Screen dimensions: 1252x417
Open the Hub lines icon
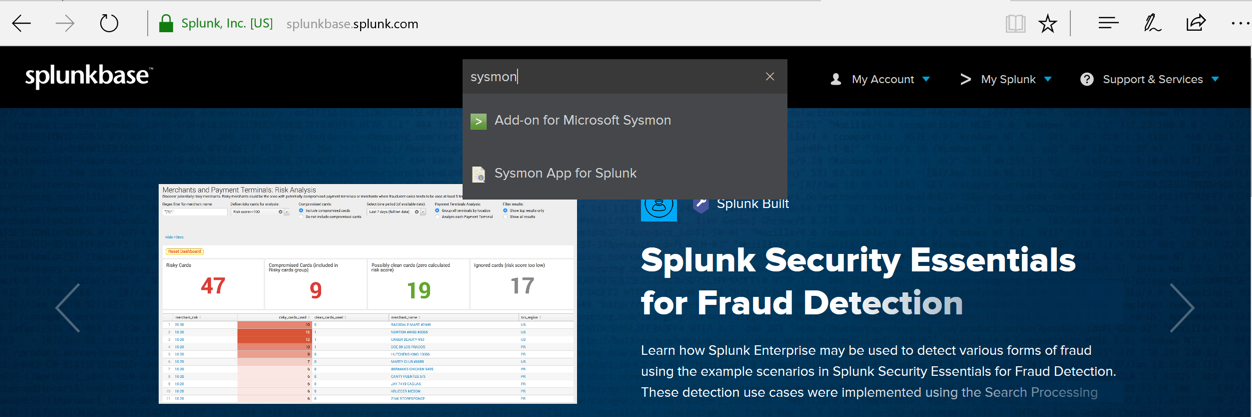pyautogui.click(x=1108, y=23)
